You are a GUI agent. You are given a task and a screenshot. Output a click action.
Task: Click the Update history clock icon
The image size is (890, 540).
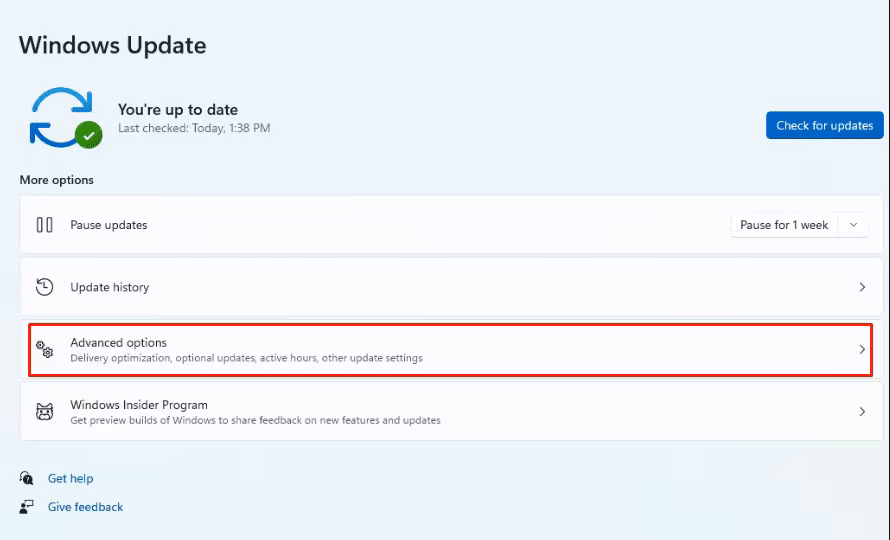point(44,287)
